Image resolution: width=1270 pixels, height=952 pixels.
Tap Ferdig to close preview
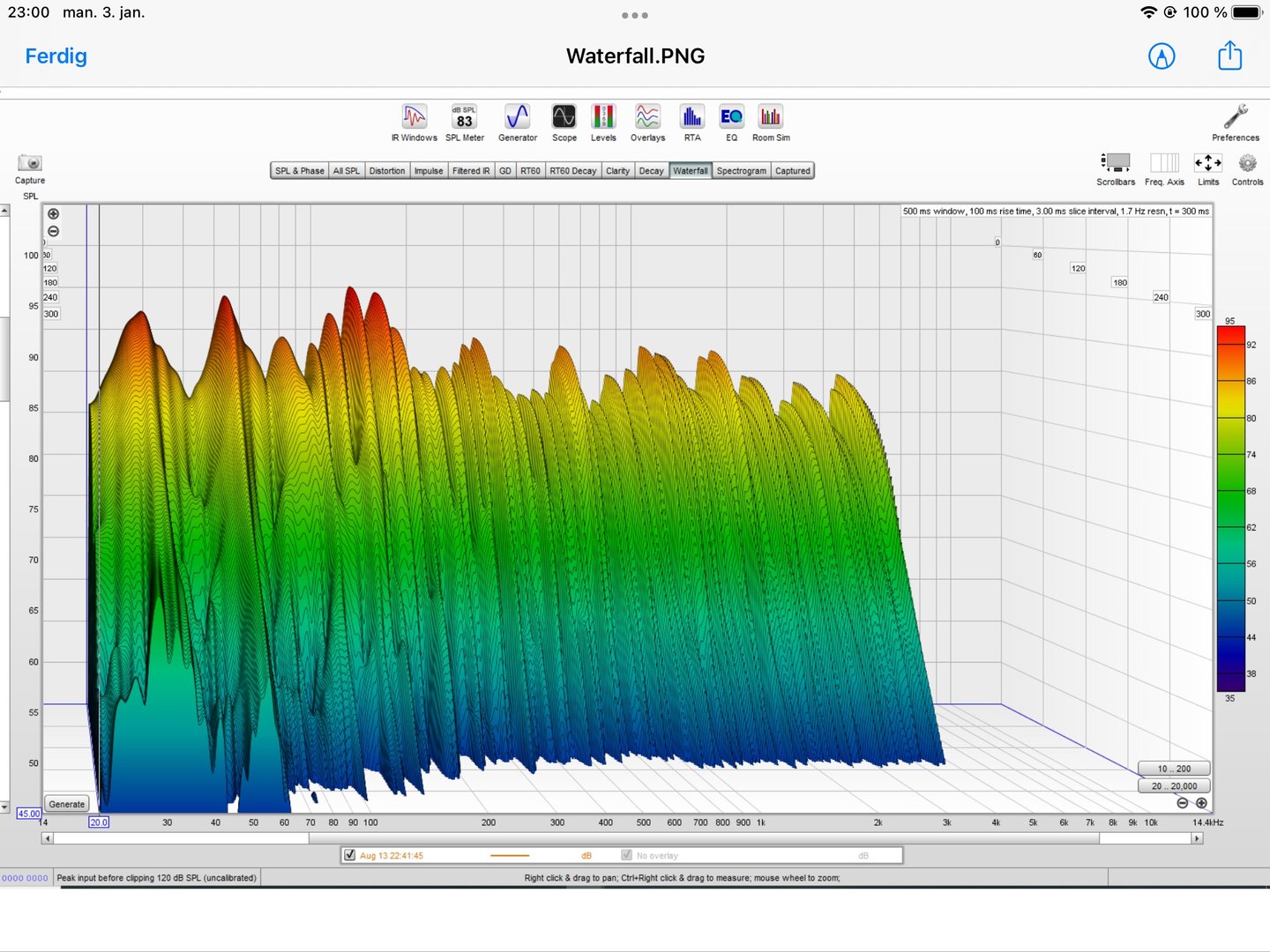pos(56,56)
